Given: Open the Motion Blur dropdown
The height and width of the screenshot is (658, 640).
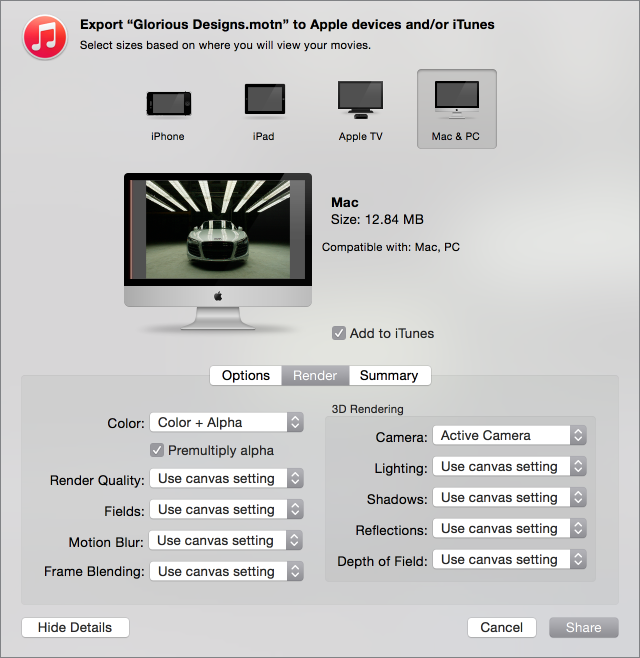Looking at the screenshot, I should (226, 540).
